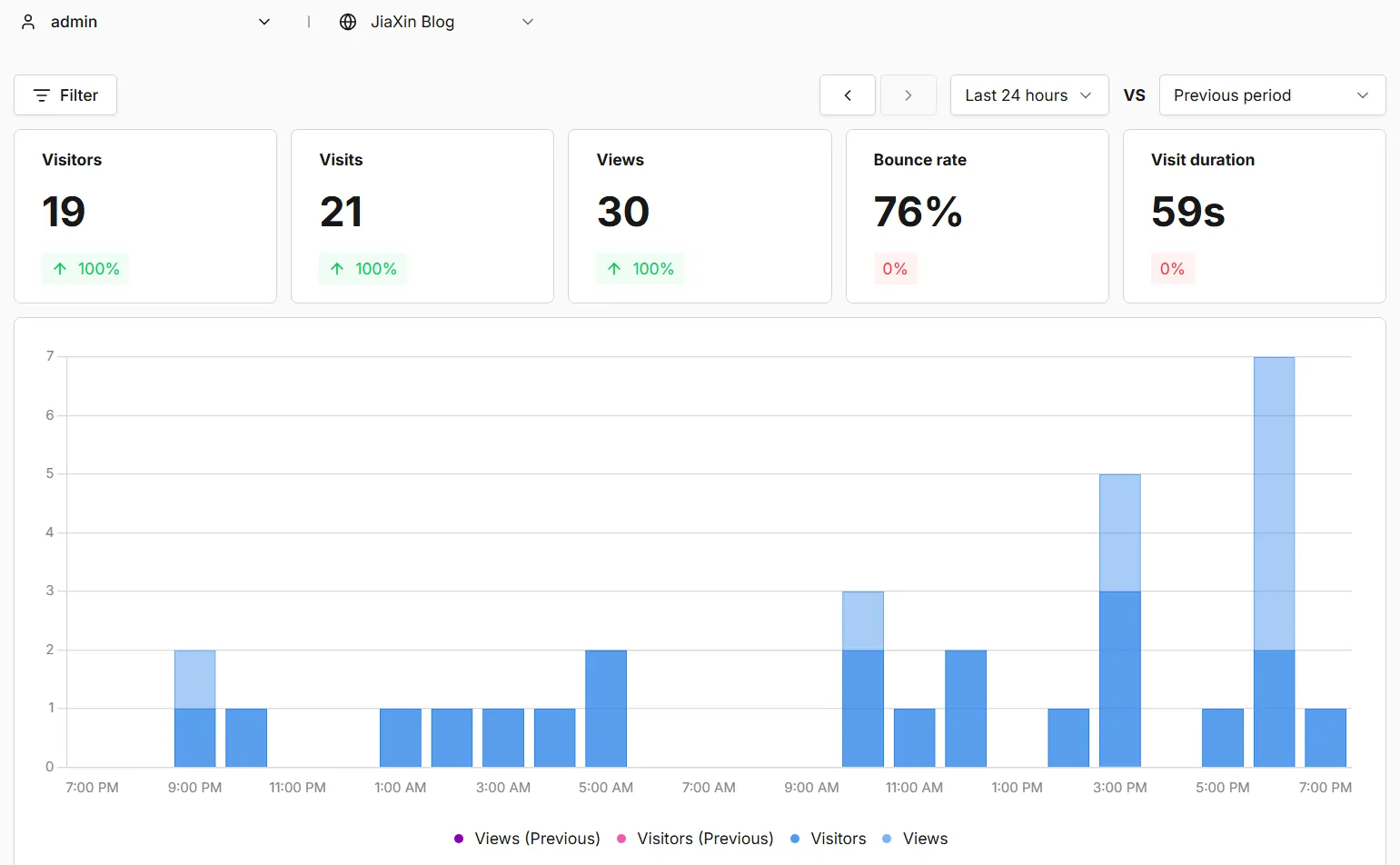
Task: Click the 11:00 AM axis label
Action: tap(914, 788)
